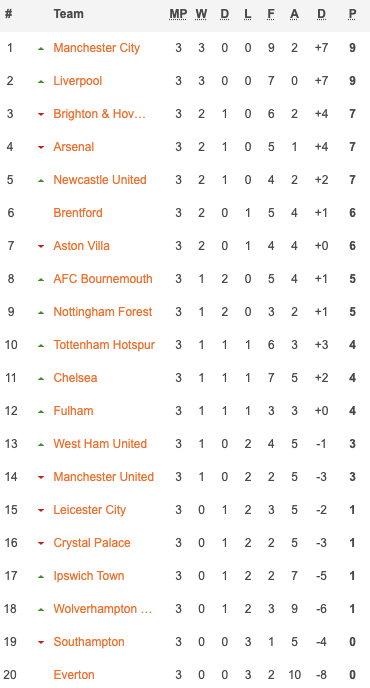
Task: Click green up arrow beside Ipswich Town
Action: coord(41,577)
